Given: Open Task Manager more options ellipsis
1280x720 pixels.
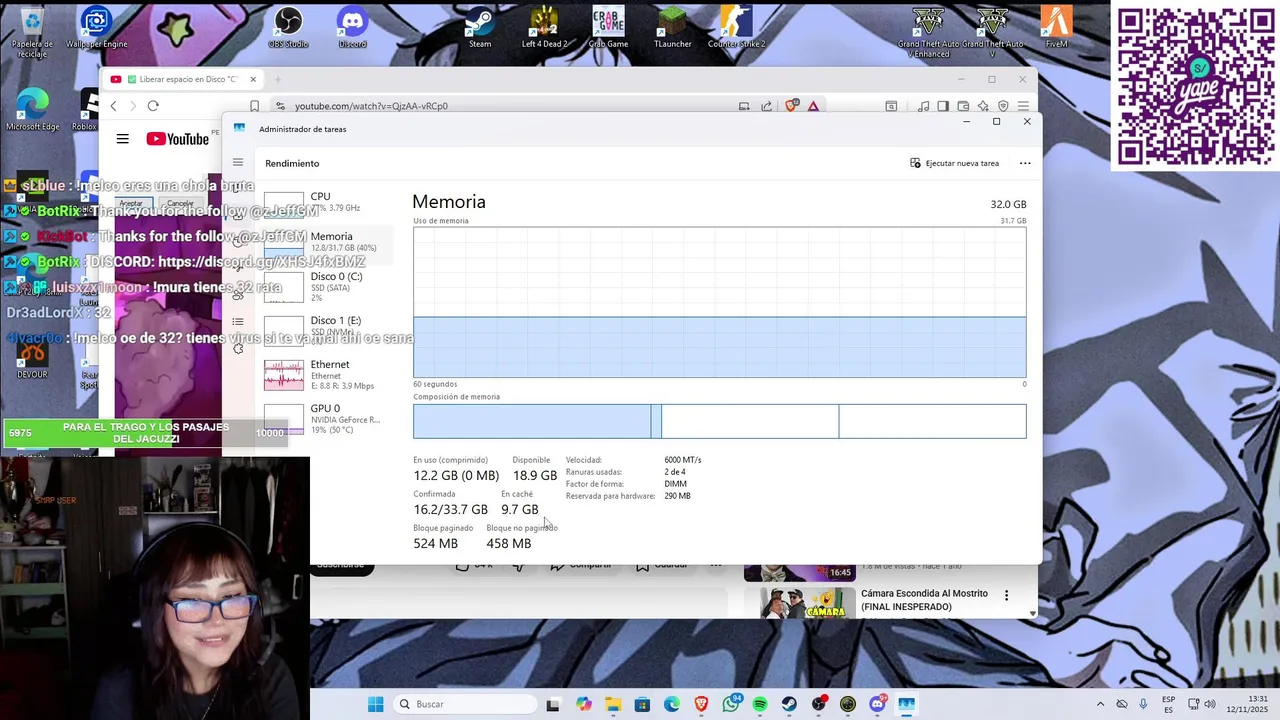Looking at the screenshot, I should (1024, 163).
